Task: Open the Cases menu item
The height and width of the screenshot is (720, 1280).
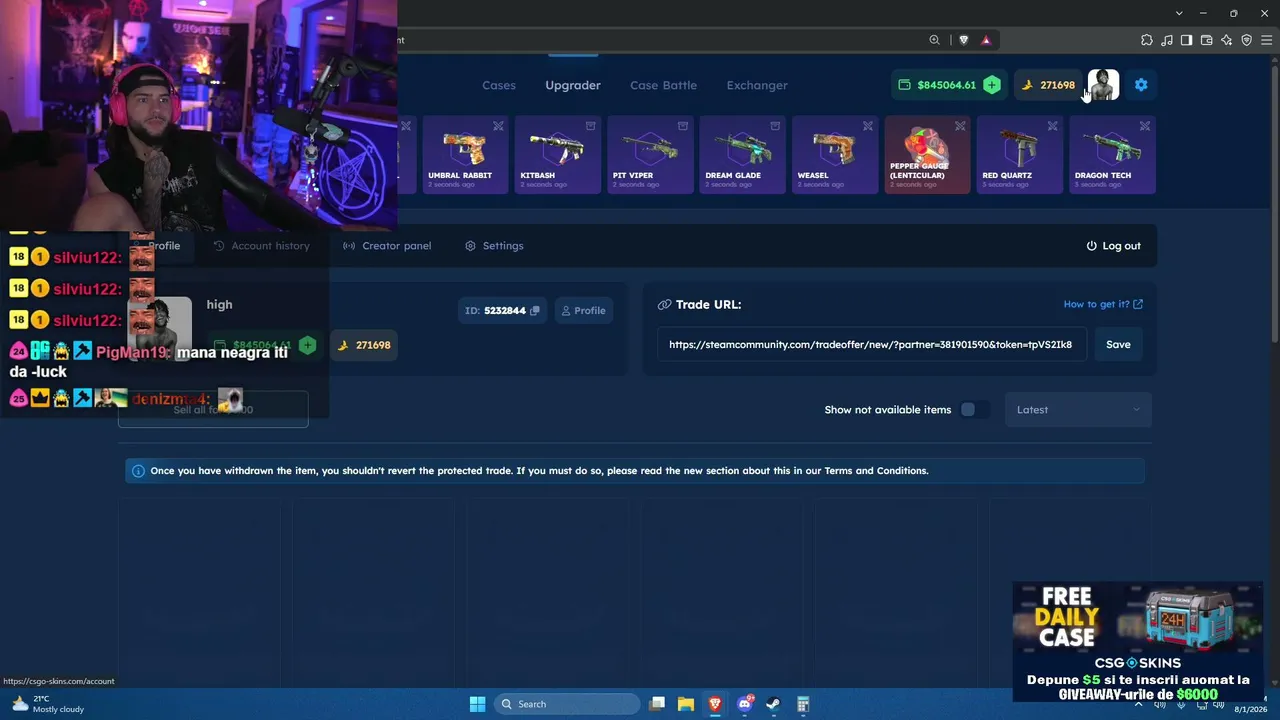Action: [499, 85]
